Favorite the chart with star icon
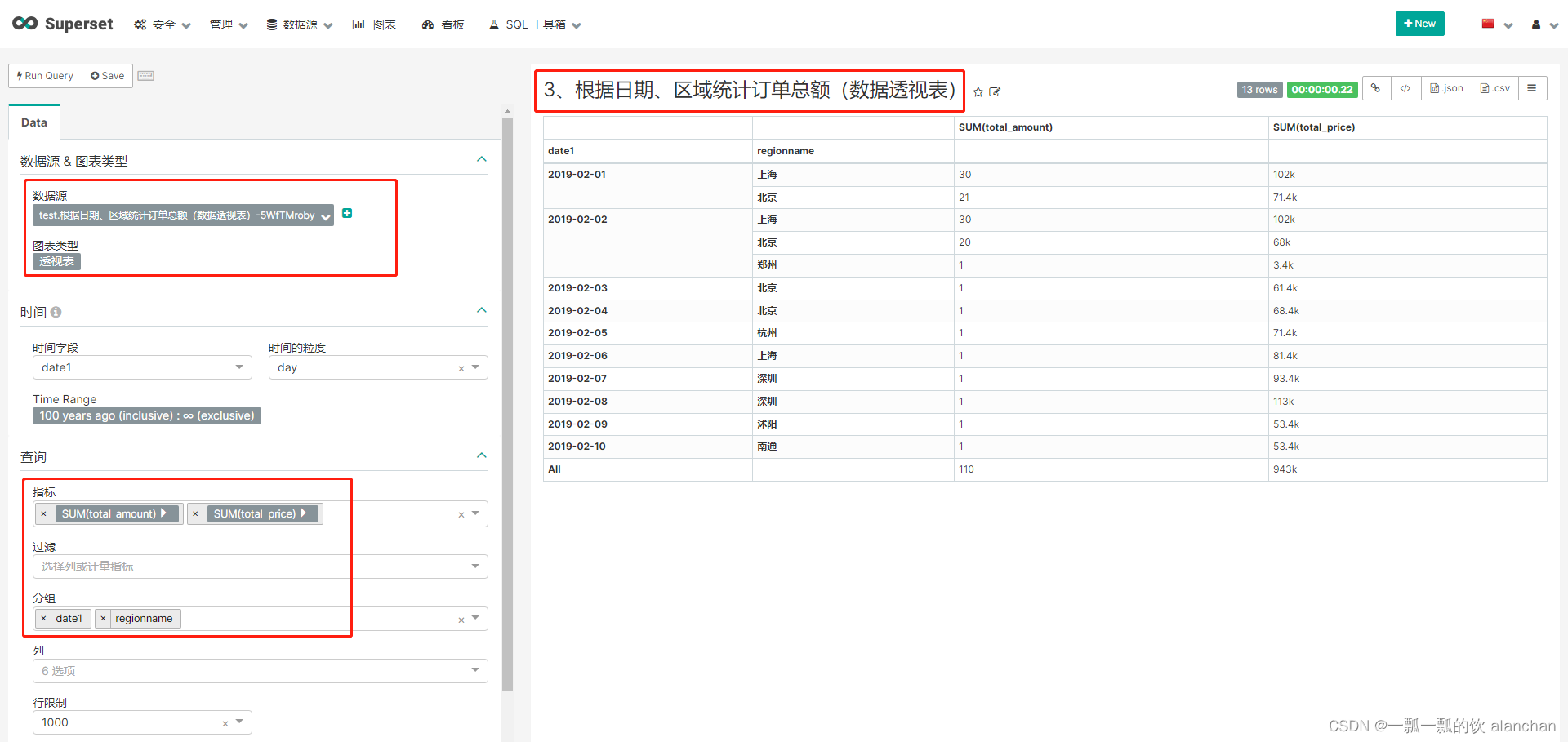Viewport: 1568px width, 742px height. (978, 92)
